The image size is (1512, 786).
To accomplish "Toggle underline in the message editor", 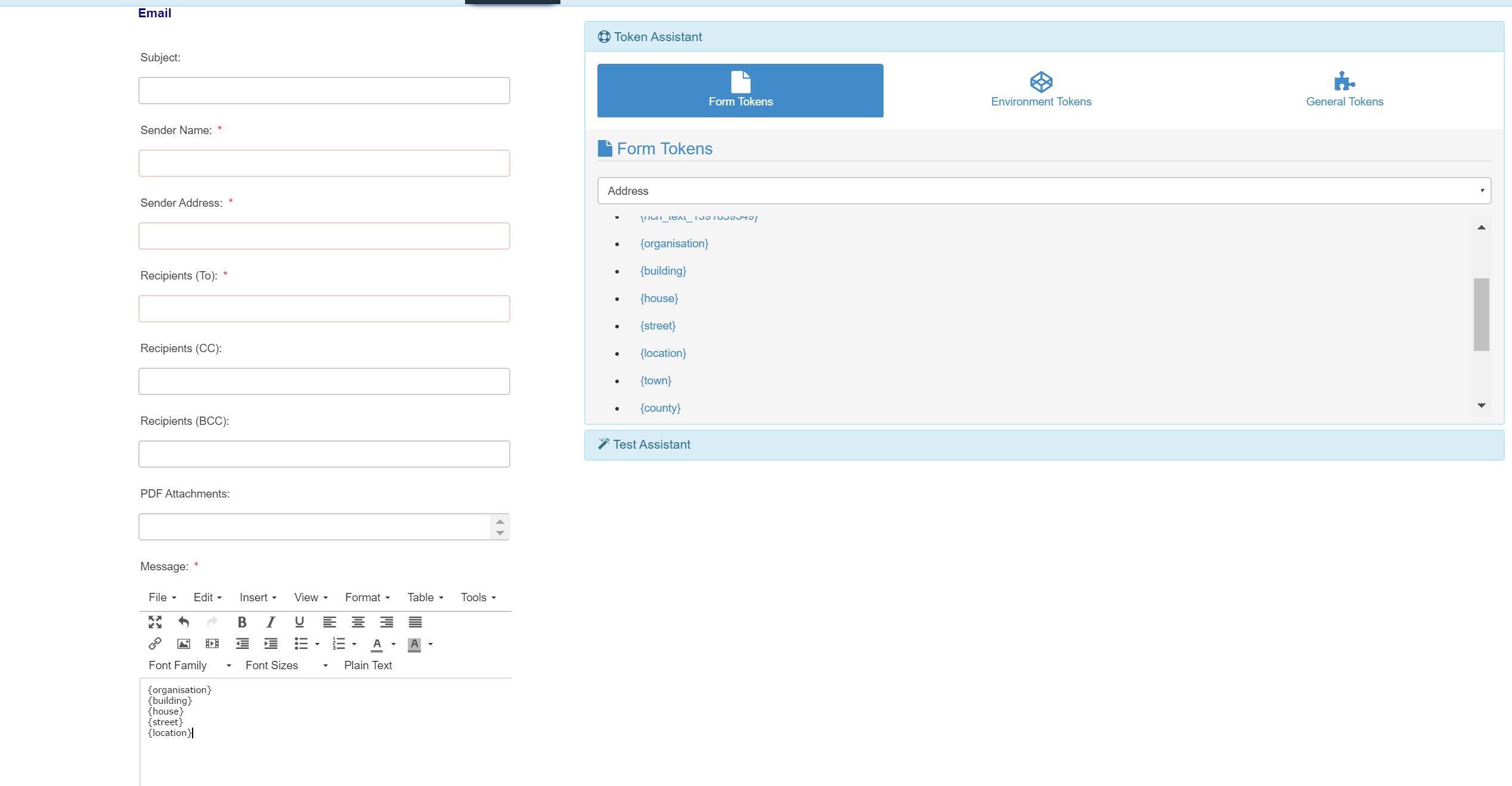I will (x=299, y=622).
